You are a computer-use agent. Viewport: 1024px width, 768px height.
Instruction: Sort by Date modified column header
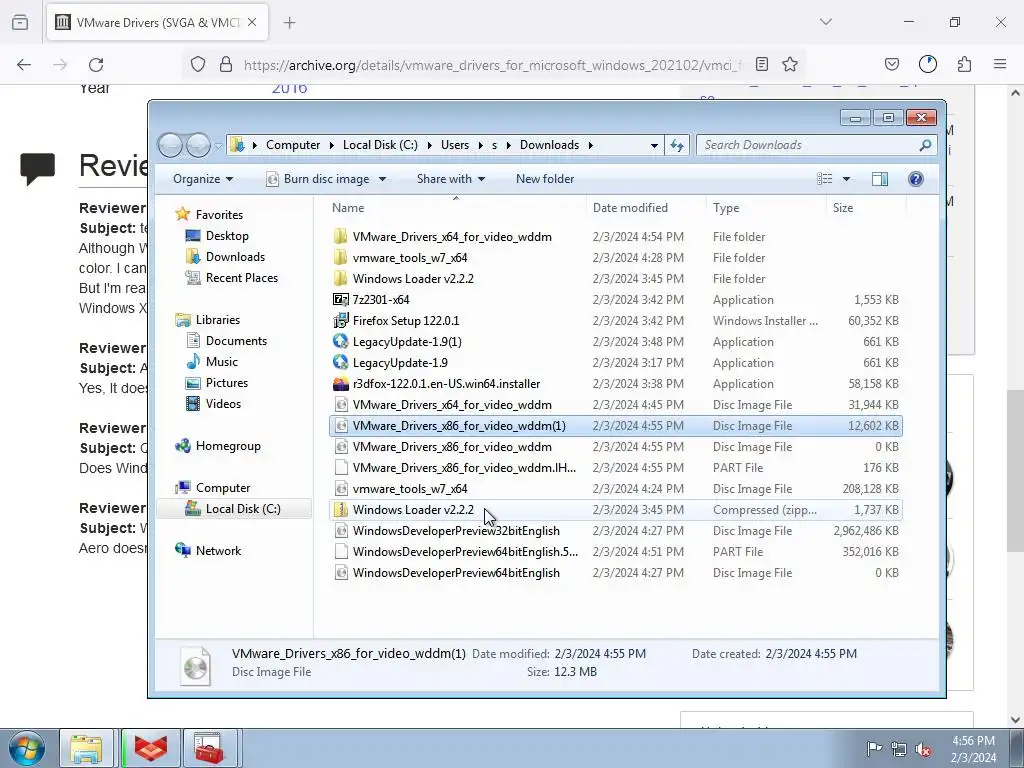(646, 208)
